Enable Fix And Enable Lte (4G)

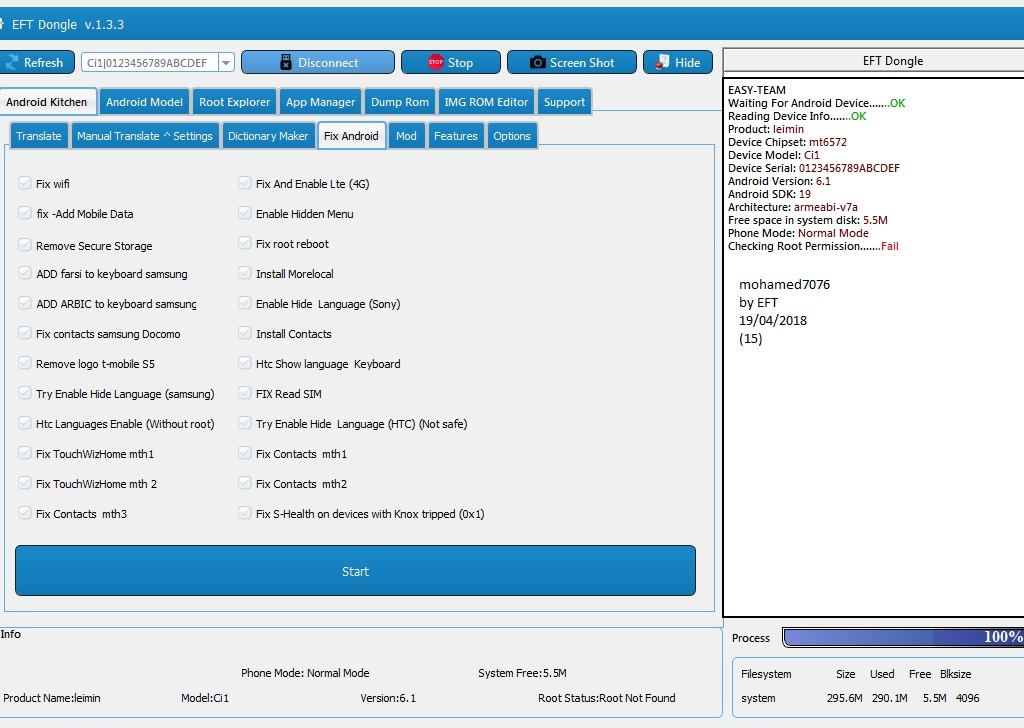[x=245, y=183]
